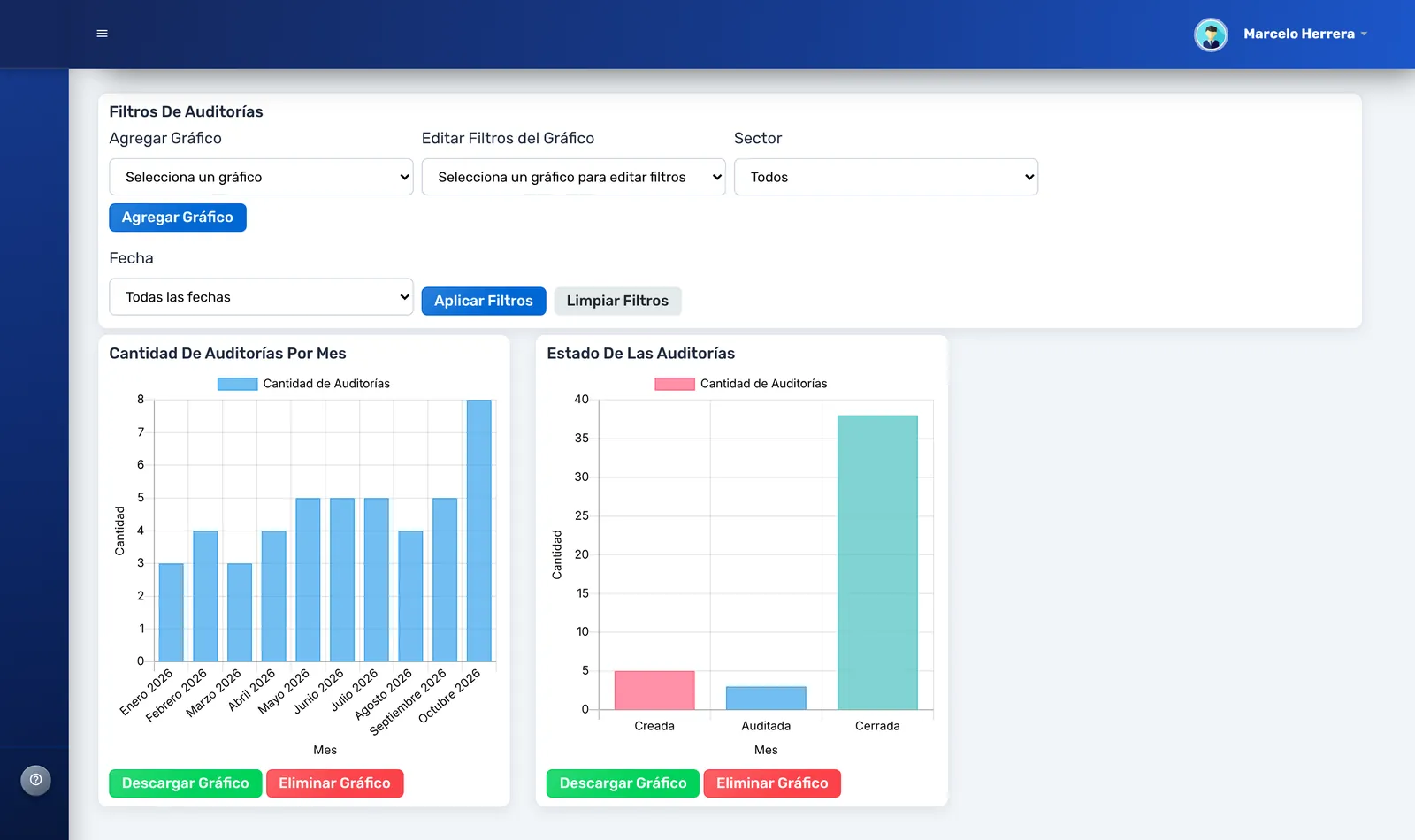Apply filters with Aplicar Filtros

[484, 301]
